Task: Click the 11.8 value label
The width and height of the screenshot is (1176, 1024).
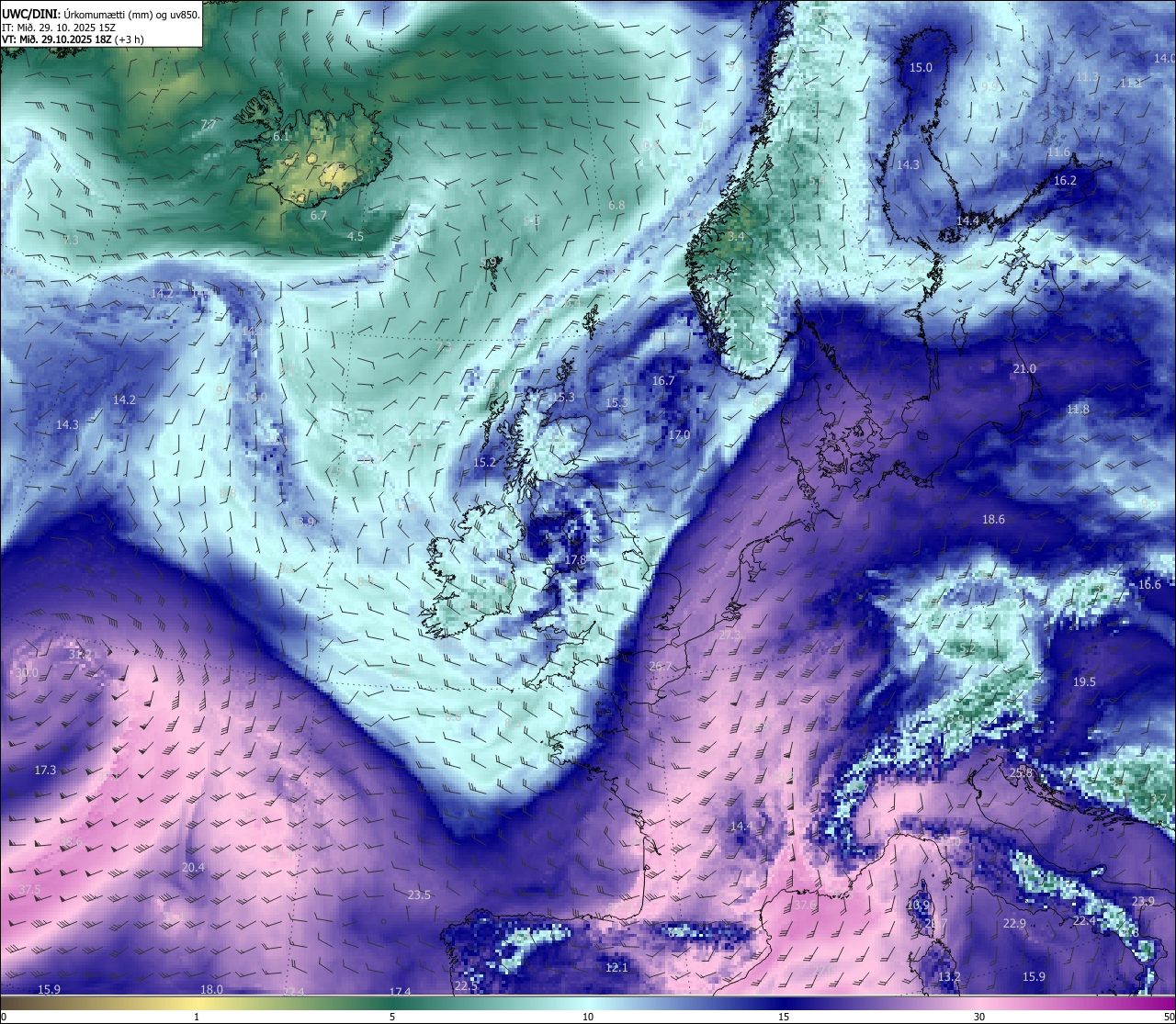Action: pos(1078,409)
